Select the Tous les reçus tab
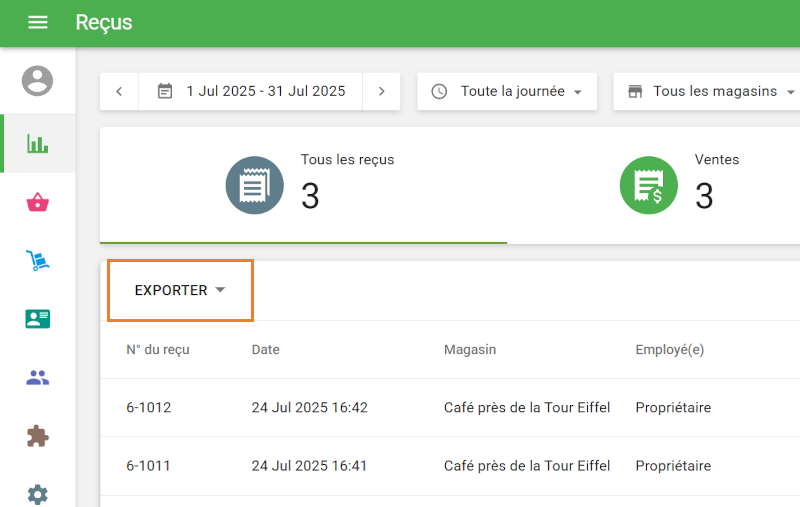The width and height of the screenshot is (800, 507). tap(303, 185)
